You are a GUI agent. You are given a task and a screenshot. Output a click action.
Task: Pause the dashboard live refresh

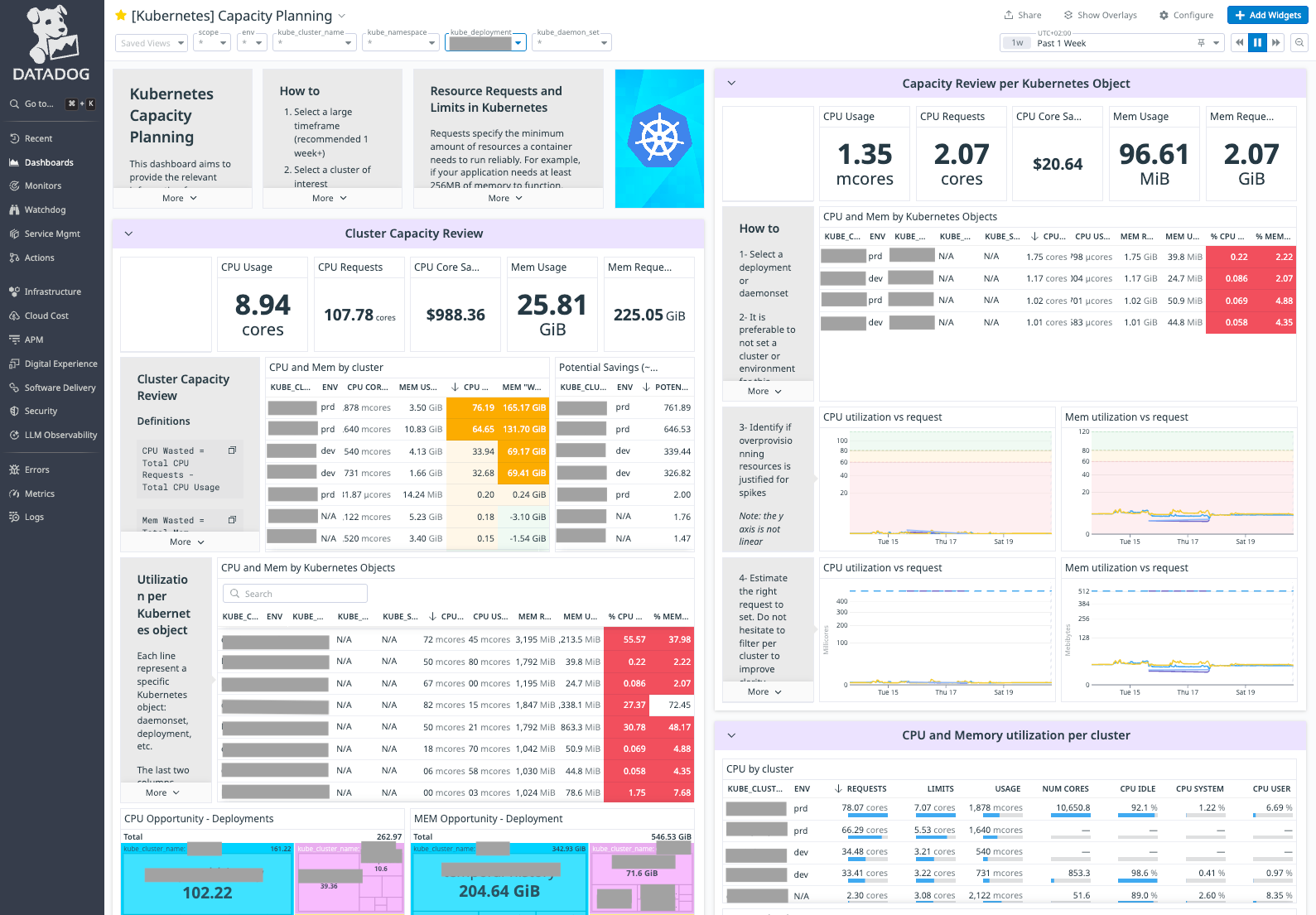1257,43
